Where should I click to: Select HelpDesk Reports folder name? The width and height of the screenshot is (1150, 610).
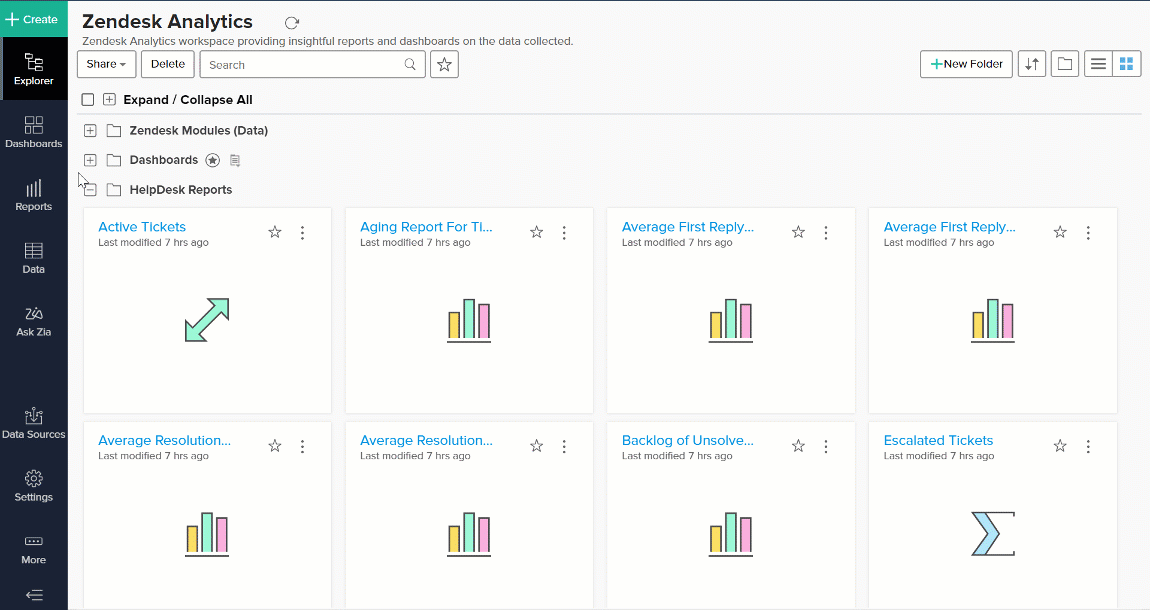(x=180, y=190)
